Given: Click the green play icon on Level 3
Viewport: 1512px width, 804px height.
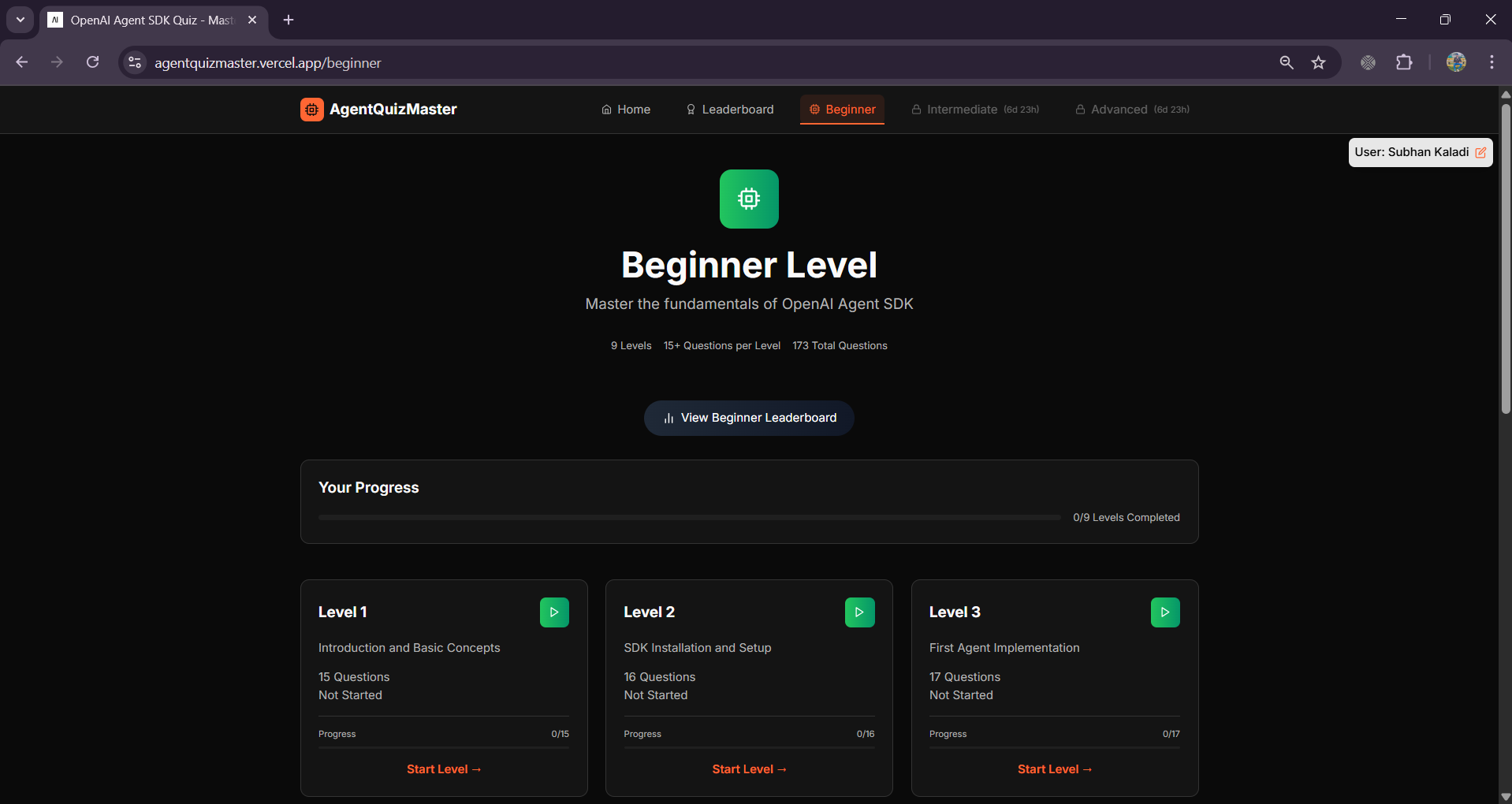Looking at the screenshot, I should [x=1165, y=612].
